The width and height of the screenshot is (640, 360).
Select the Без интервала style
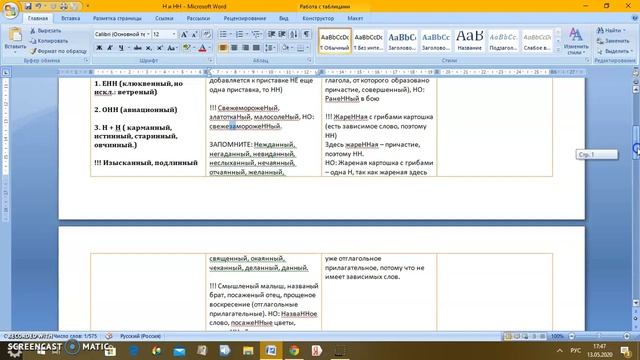tap(368, 41)
